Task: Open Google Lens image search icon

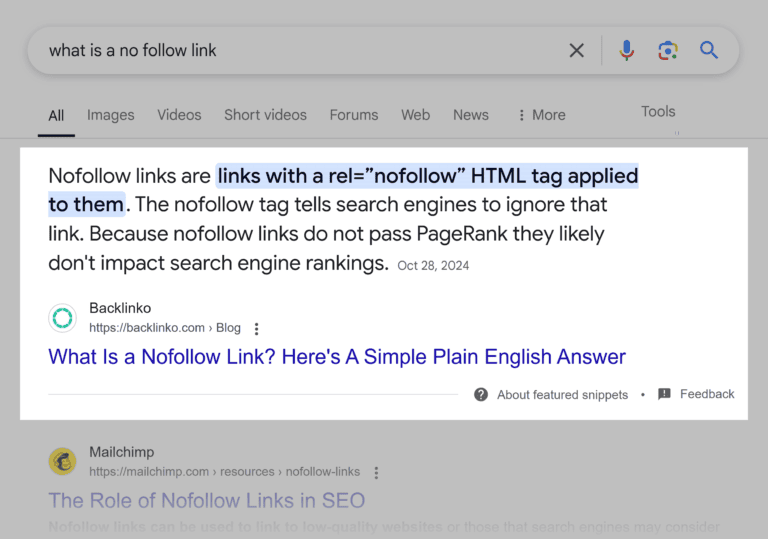Action: [x=668, y=50]
